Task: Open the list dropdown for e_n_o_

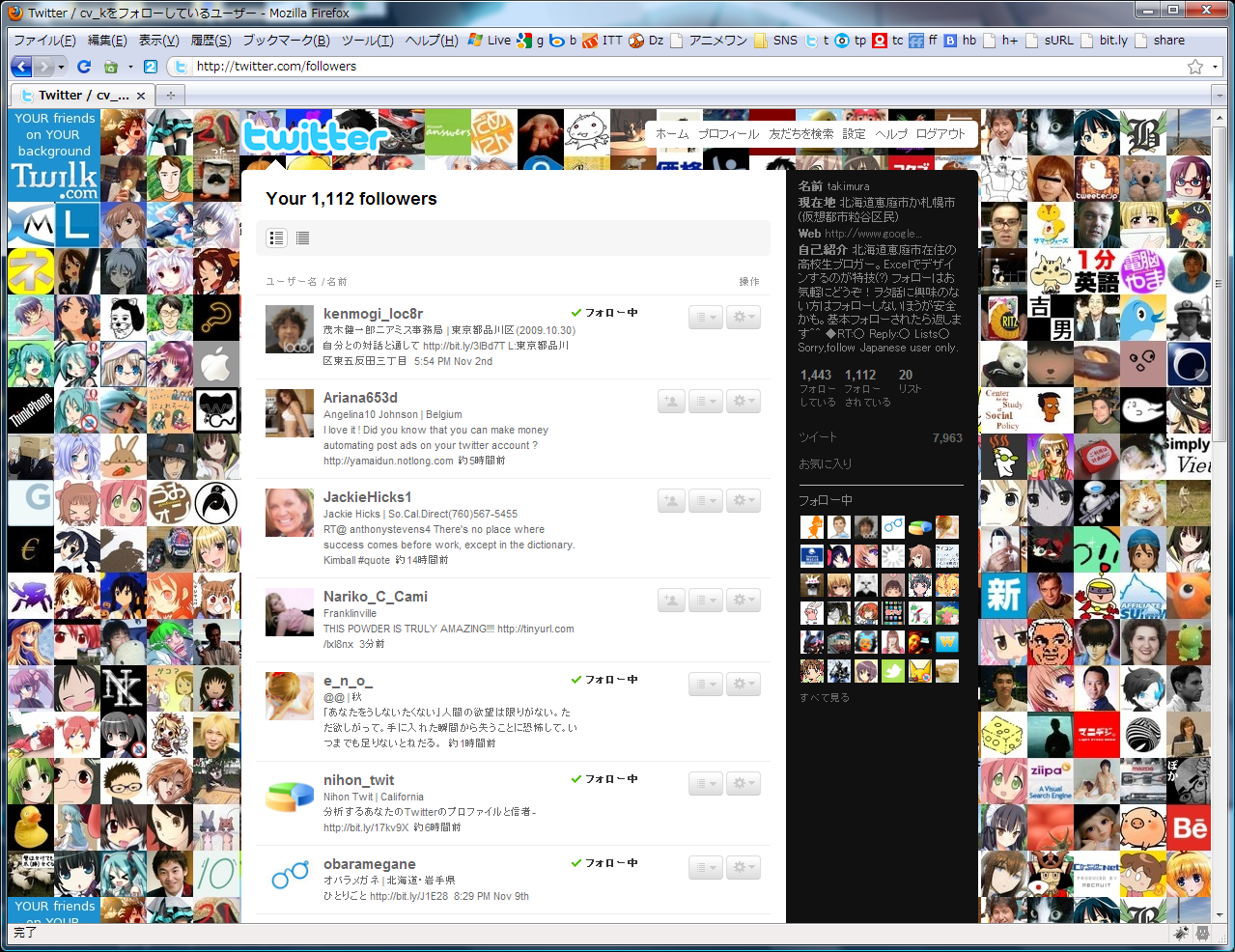Action: coord(706,684)
